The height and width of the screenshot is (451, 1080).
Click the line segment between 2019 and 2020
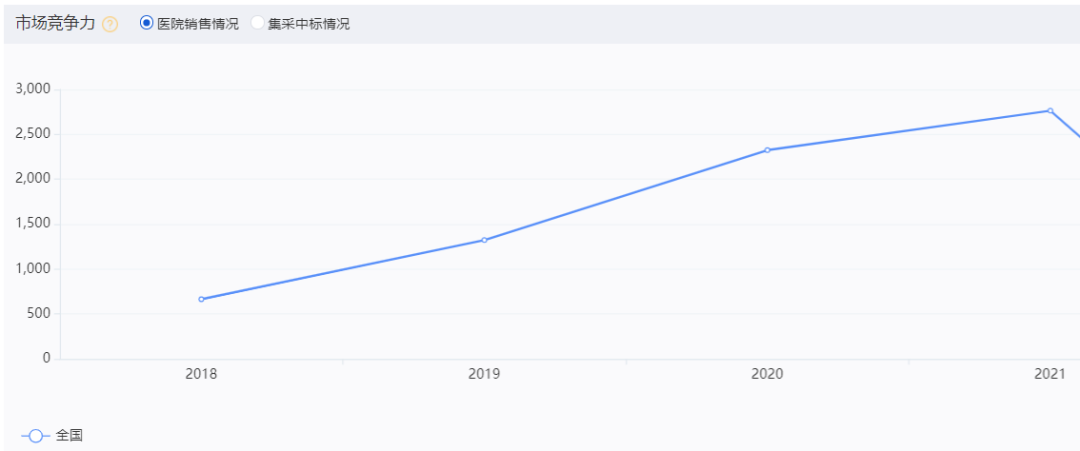[x=625, y=196]
